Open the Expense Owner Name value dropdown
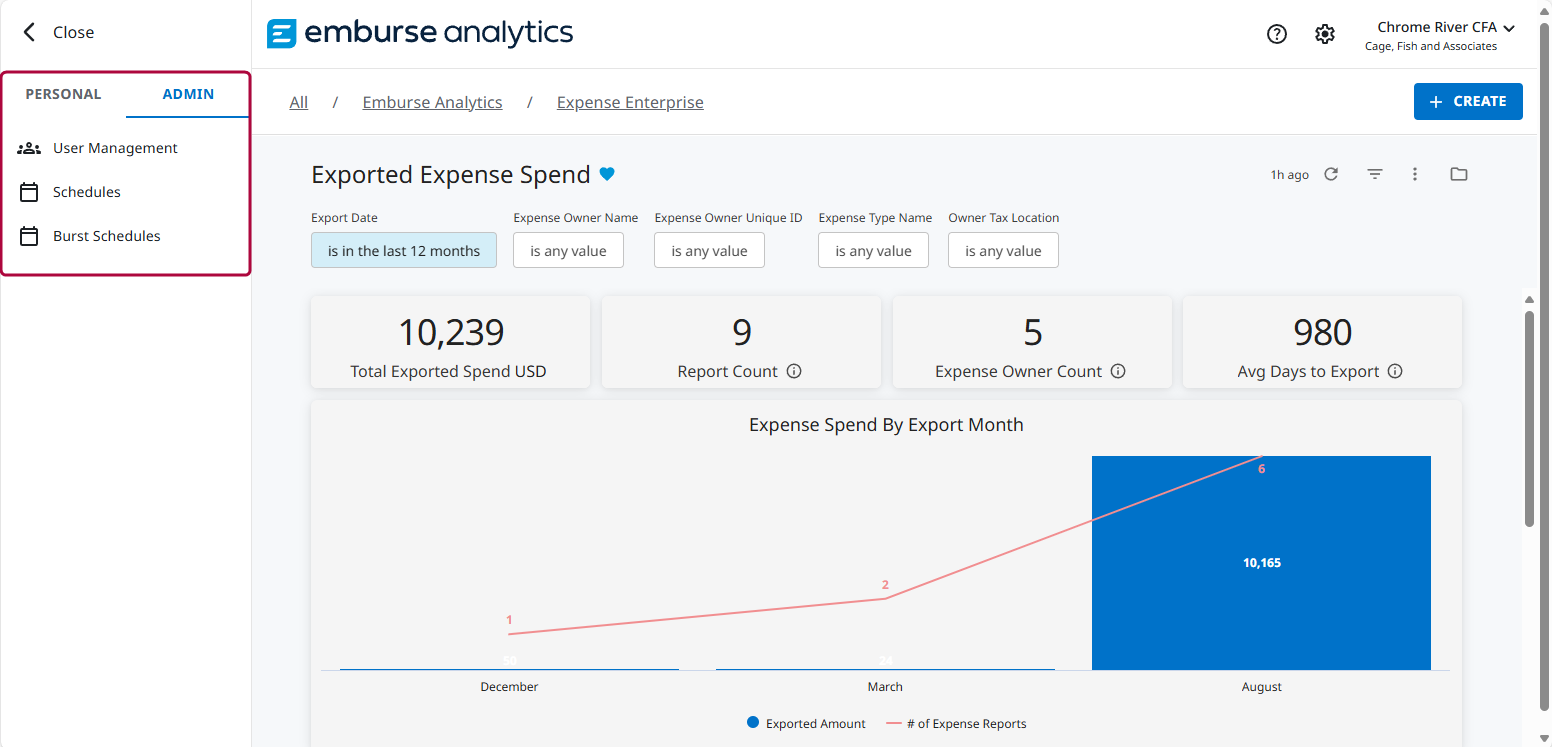The width and height of the screenshot is (1552, 747). click(568, 250)
